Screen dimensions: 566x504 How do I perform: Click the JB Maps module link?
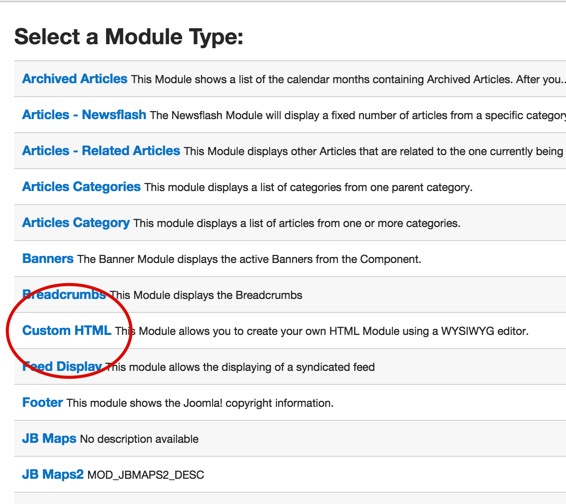click(49, 438)
